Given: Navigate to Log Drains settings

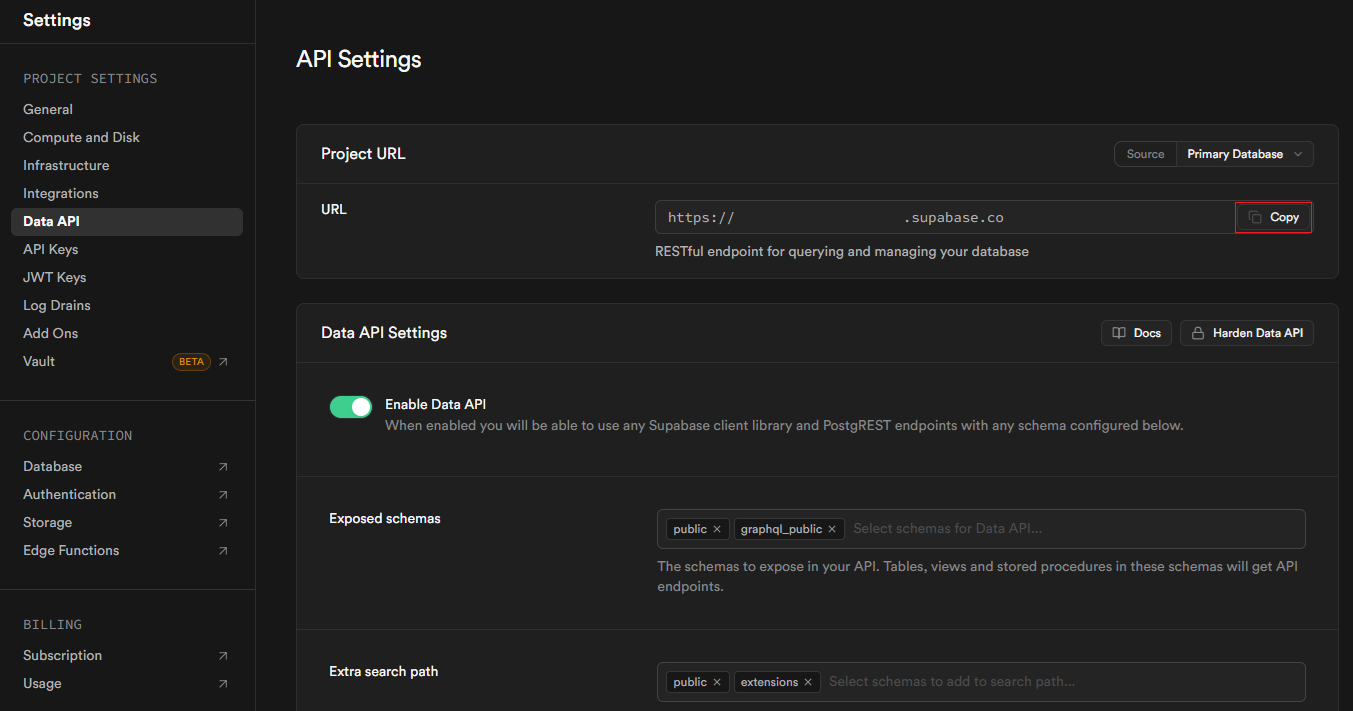Looking at the screenshot, I should (57, 305).
